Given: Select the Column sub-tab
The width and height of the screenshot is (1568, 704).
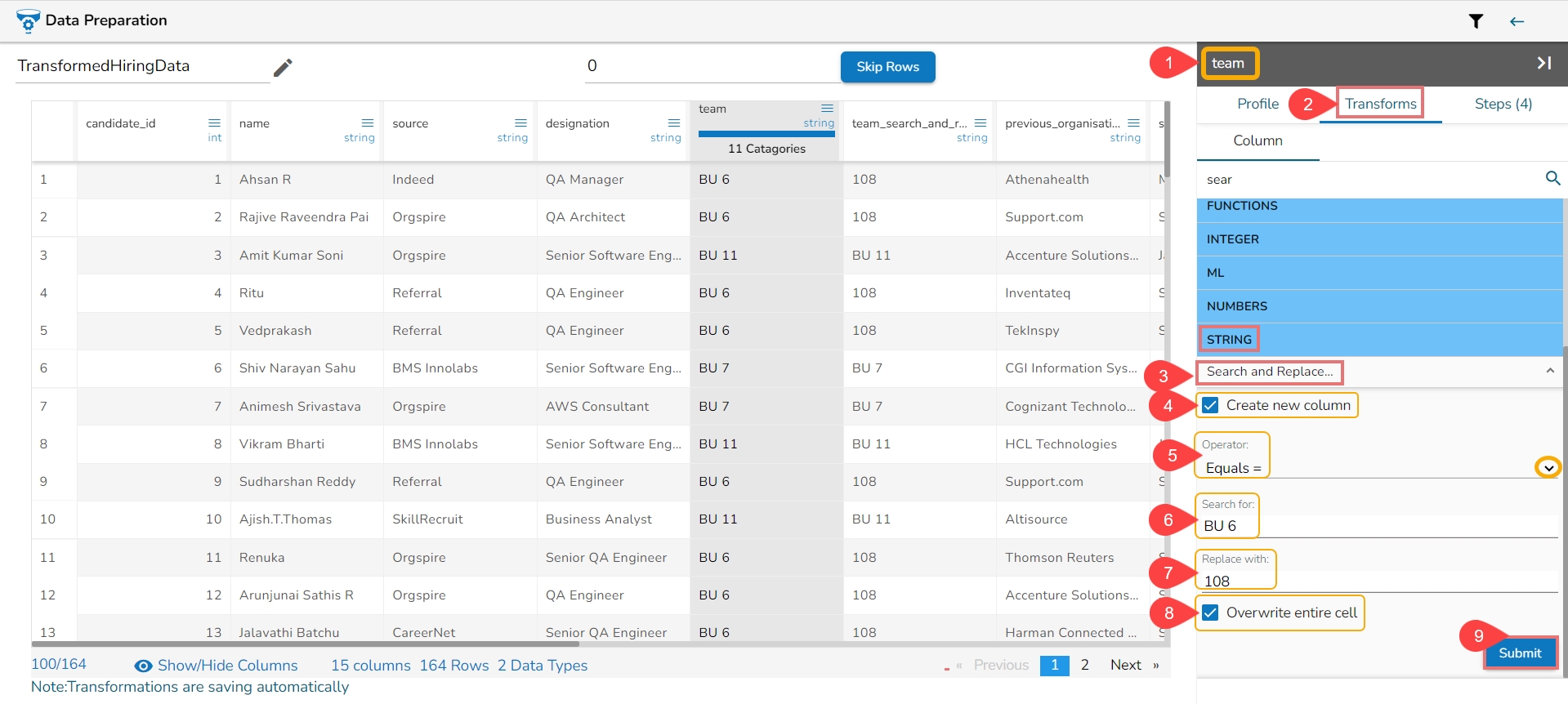Looking at the screenshot, I should pos(1258,140).
